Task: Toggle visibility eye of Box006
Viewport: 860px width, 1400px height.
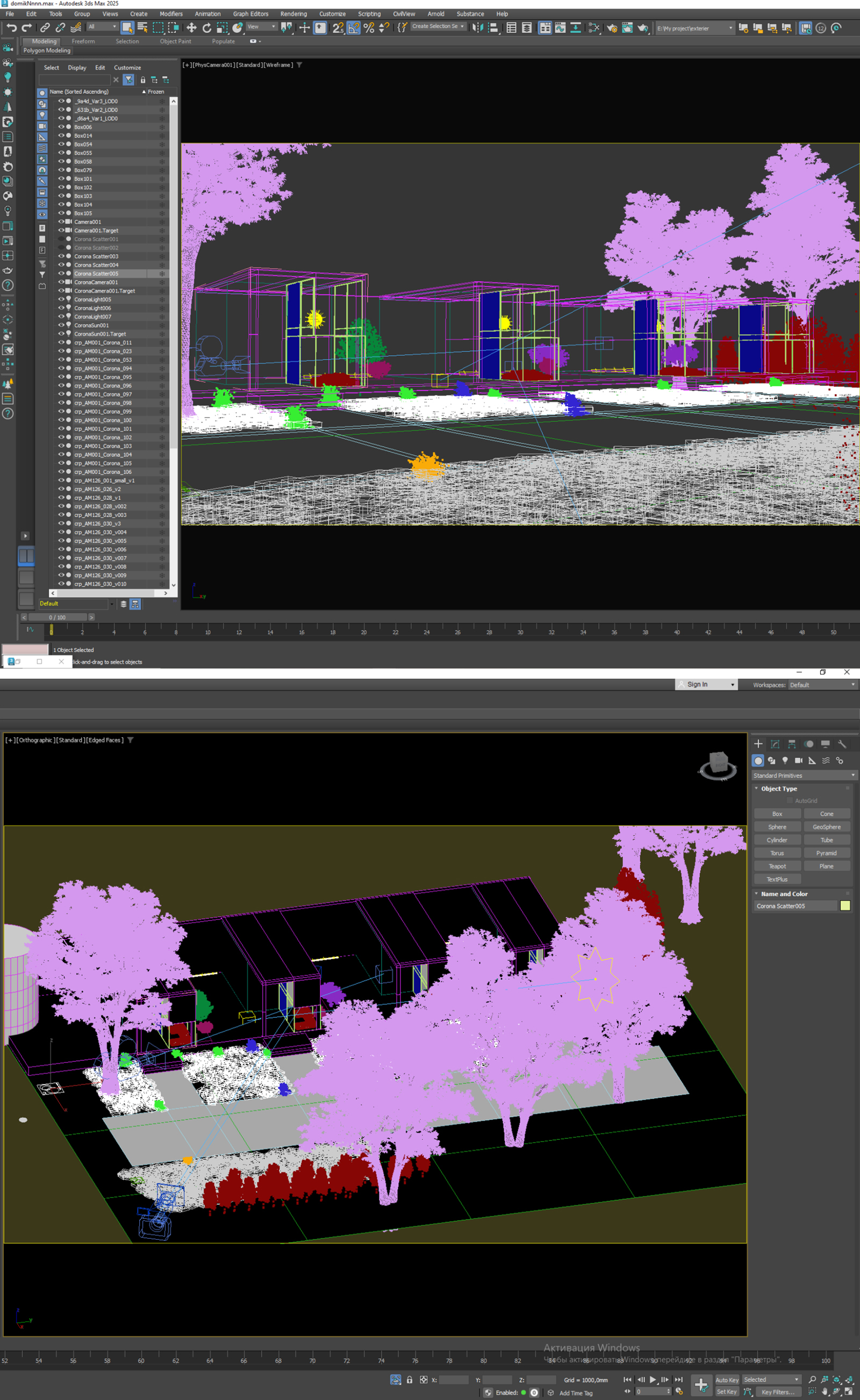Action: pos(61,127)
